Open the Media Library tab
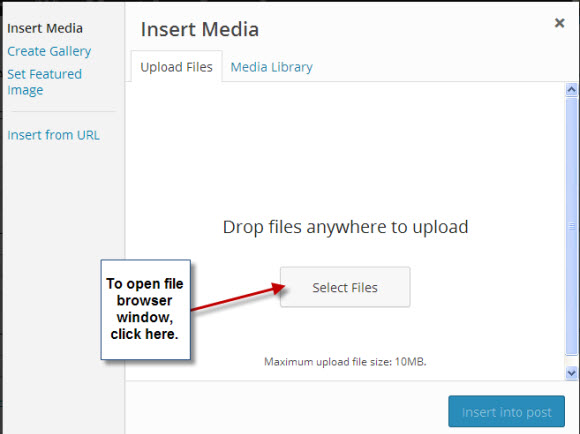This screenshot has height=434, width=580. [x=272, y=67]
